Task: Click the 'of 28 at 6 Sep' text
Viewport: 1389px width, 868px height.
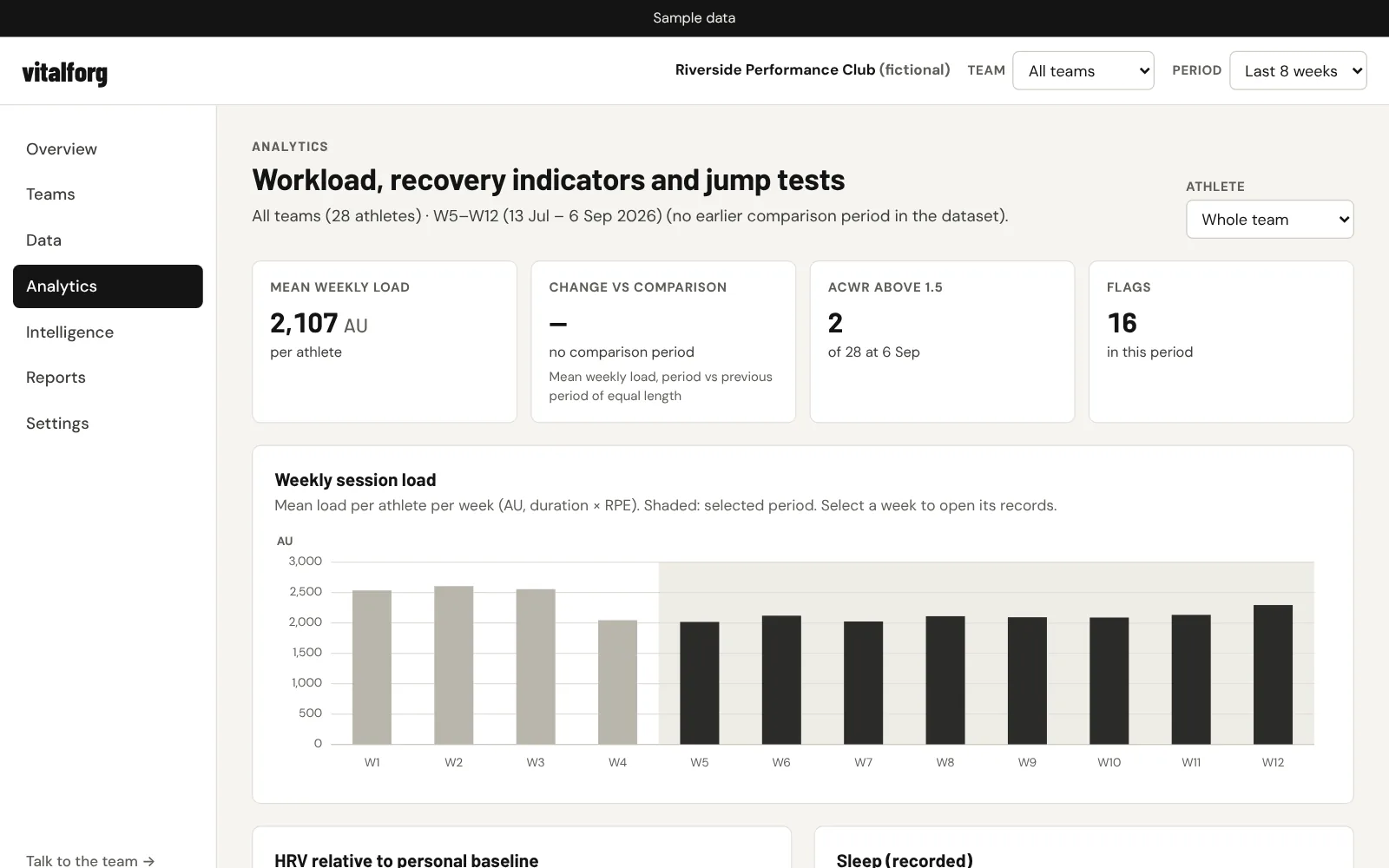Action: [874, 352]
